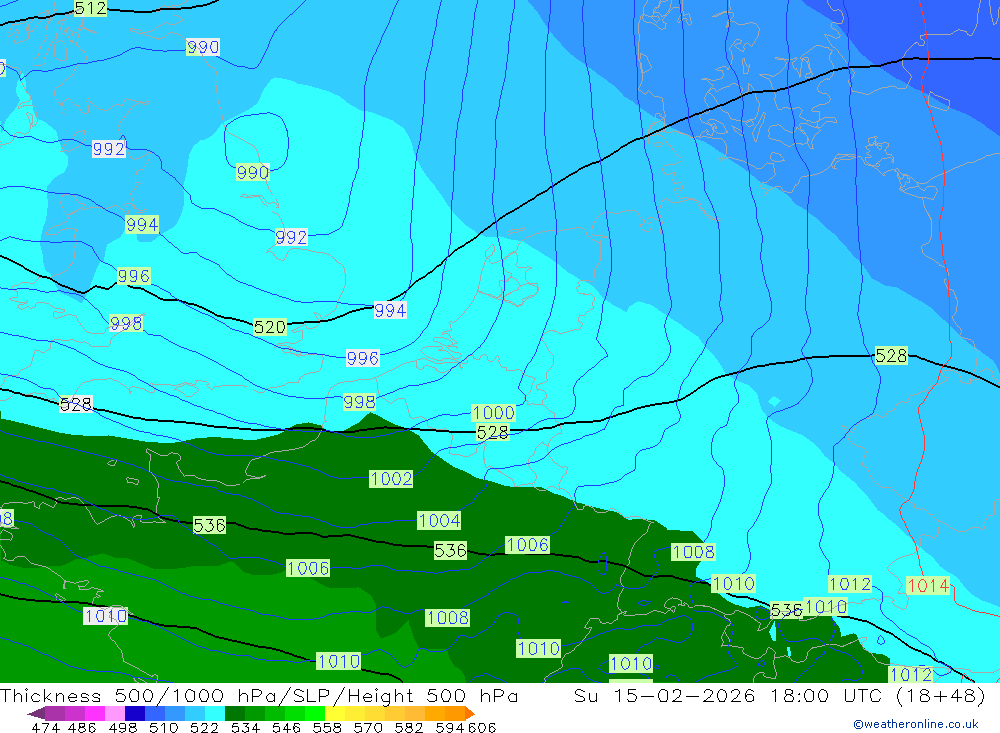Click the '1002' isobar label
1000x733 pixels.
(391, 478)
